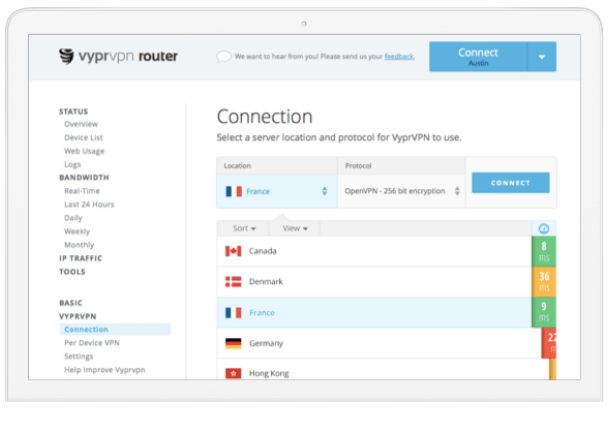Select the Bandwidth section heading

point(84,177)
